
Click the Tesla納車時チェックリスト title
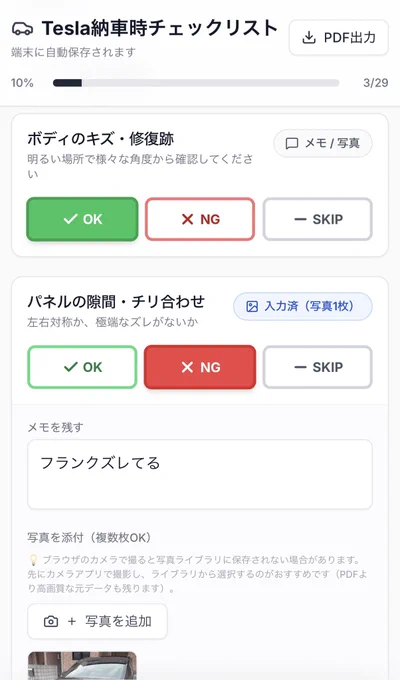tap(160, 29)
